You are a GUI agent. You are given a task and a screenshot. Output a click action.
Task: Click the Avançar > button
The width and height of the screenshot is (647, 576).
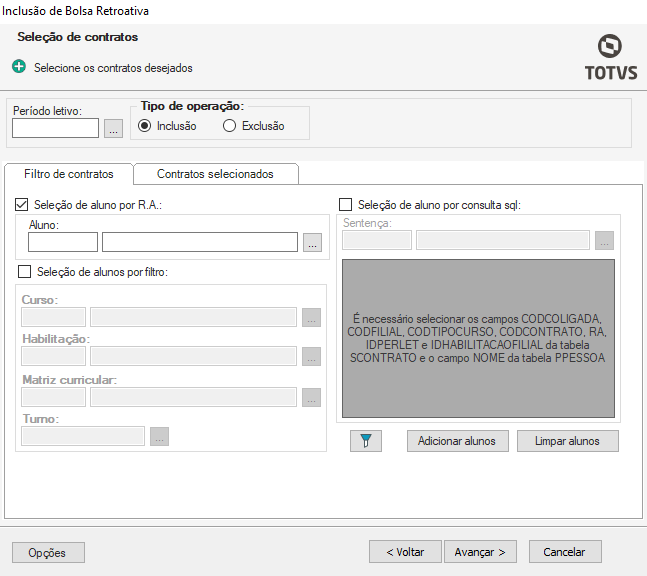480,552
